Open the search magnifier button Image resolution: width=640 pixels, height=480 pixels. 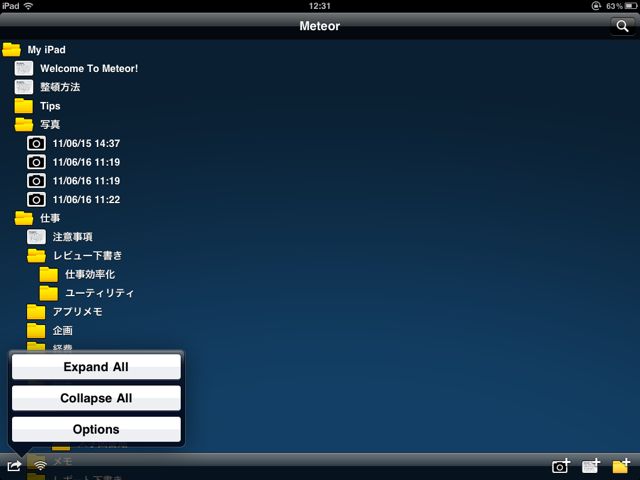click(x=622, y=26)
